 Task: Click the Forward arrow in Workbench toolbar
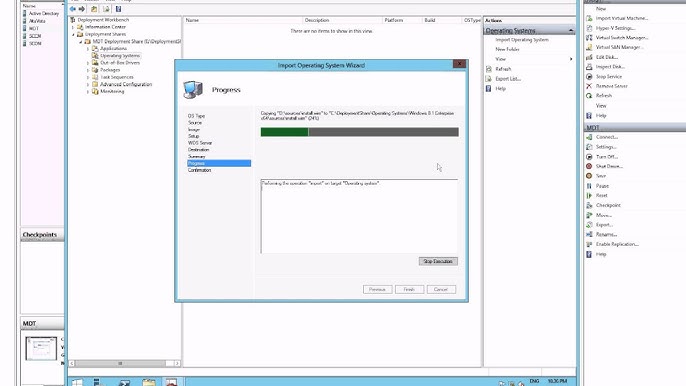click(81, 9)
